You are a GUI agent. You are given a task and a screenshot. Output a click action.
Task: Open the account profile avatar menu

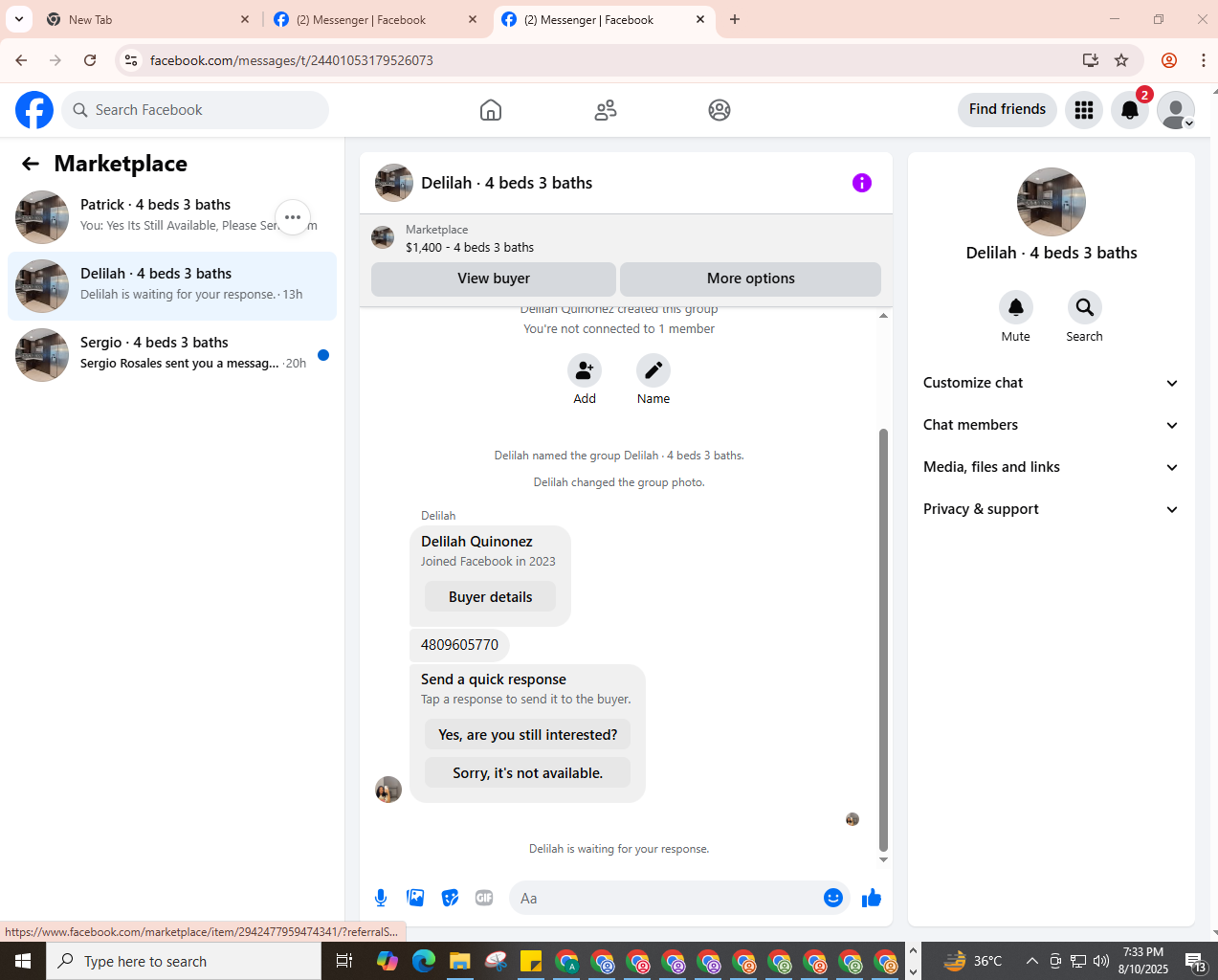click(x=1176, y=110)
